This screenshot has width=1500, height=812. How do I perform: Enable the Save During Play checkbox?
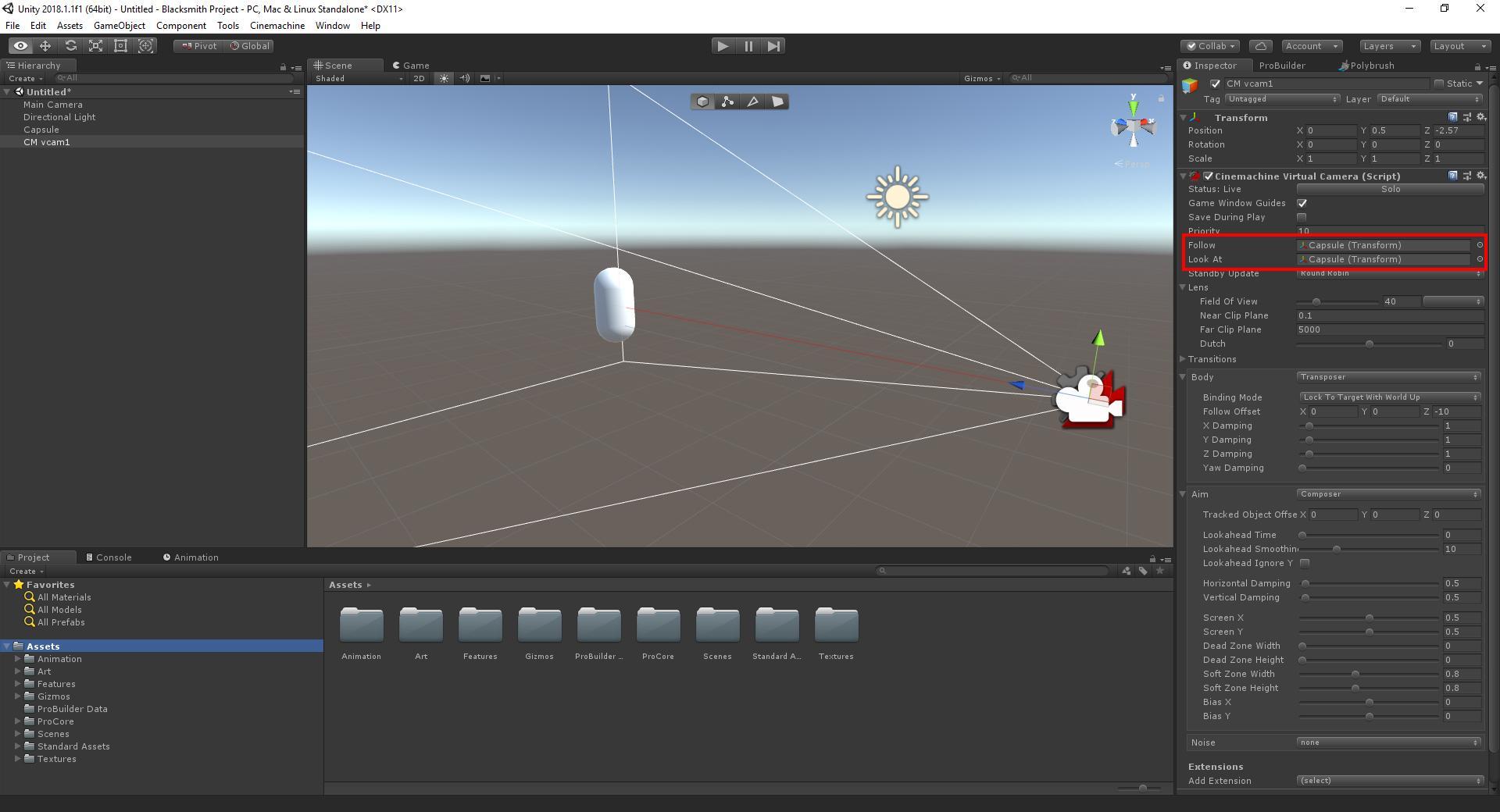[x=1302, y=217]
